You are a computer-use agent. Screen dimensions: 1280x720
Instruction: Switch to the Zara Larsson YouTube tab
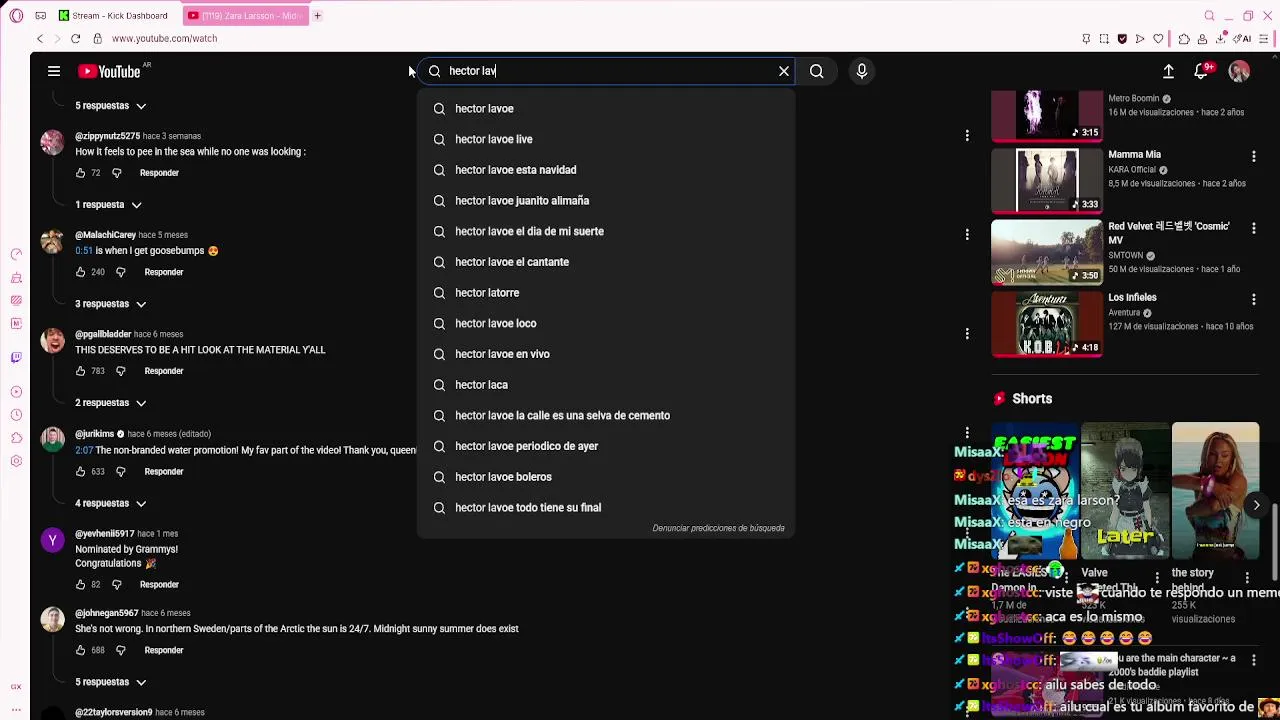pyautogui.click(x=245, y=16)
